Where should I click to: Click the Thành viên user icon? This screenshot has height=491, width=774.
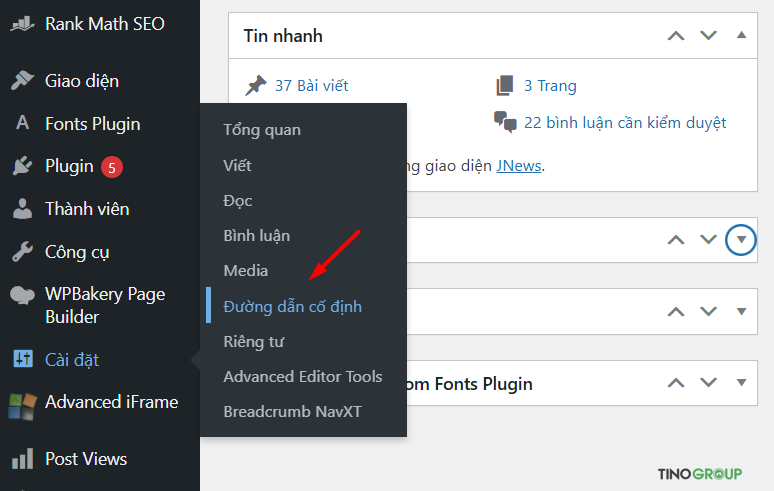point(22,209)
